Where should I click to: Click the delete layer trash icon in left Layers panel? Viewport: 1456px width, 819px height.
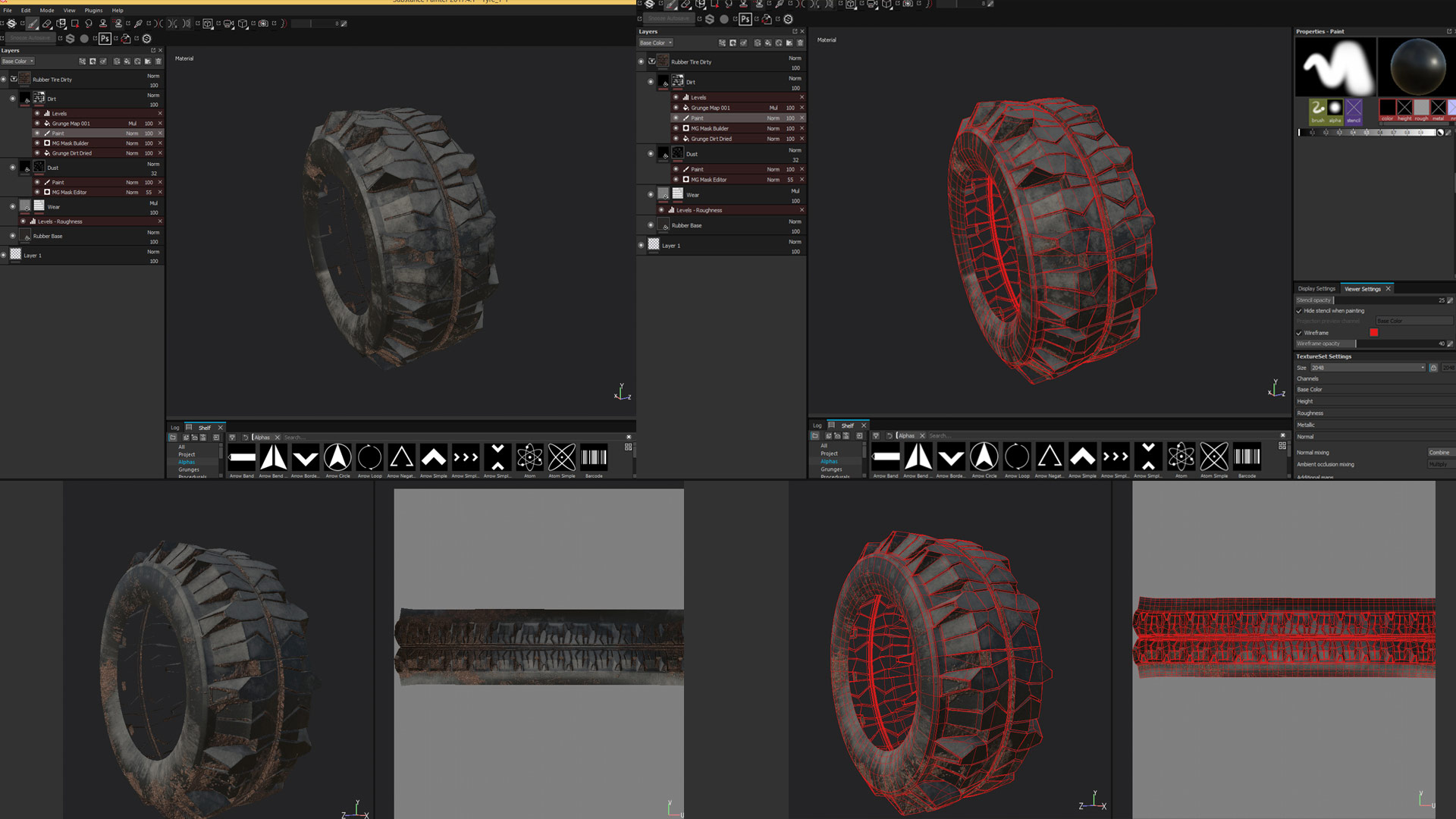click(158, 61)
